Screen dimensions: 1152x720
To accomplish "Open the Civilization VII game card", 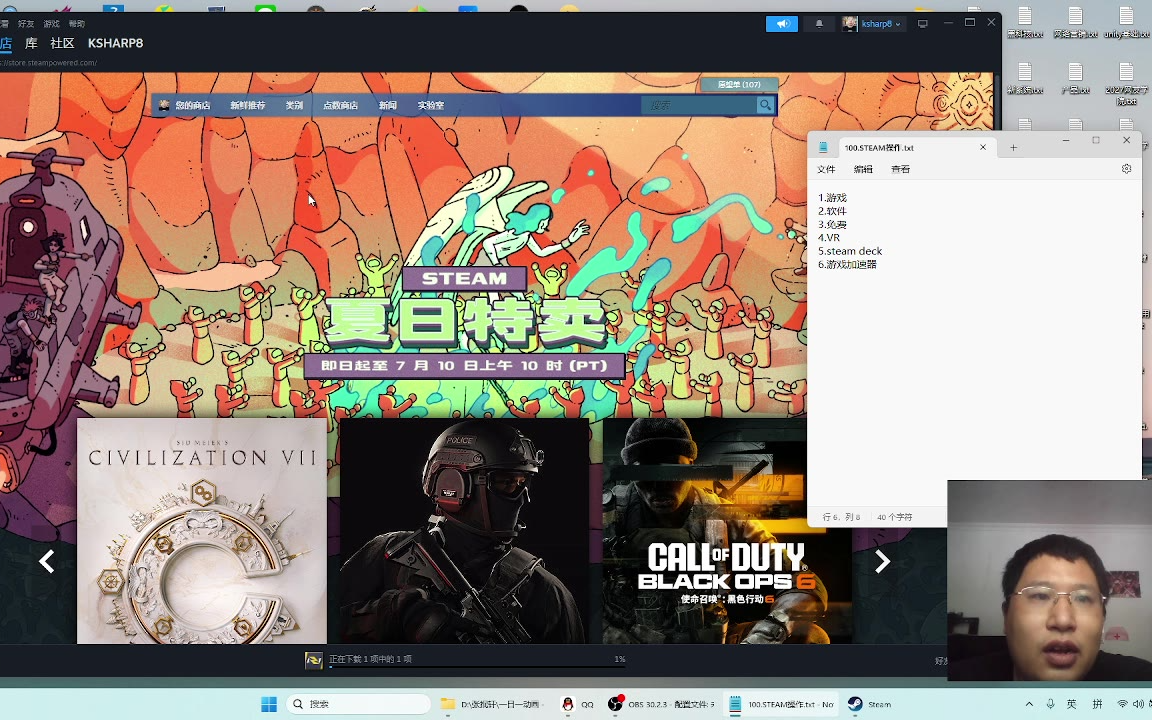I will [202, 531].
